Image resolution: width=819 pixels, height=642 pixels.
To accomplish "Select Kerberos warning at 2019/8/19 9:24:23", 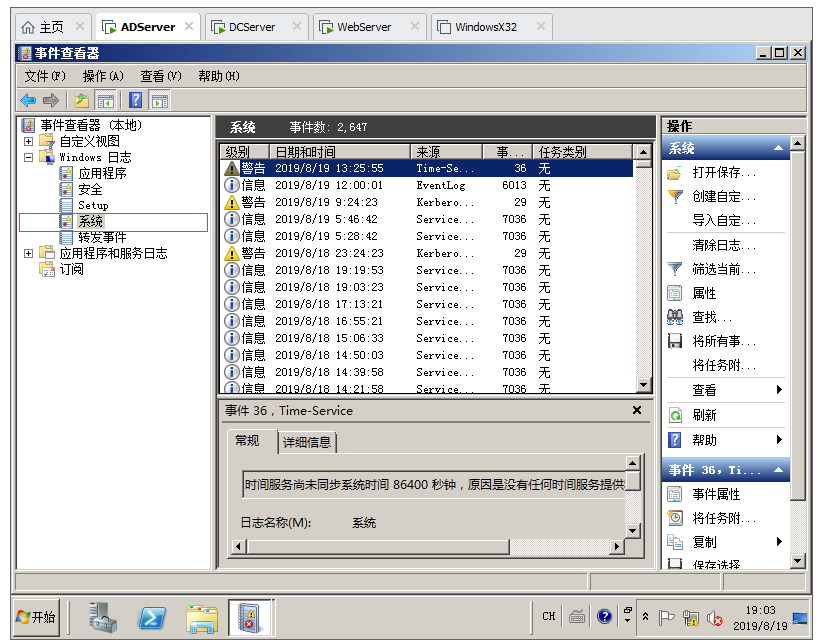I will point(427,202).
